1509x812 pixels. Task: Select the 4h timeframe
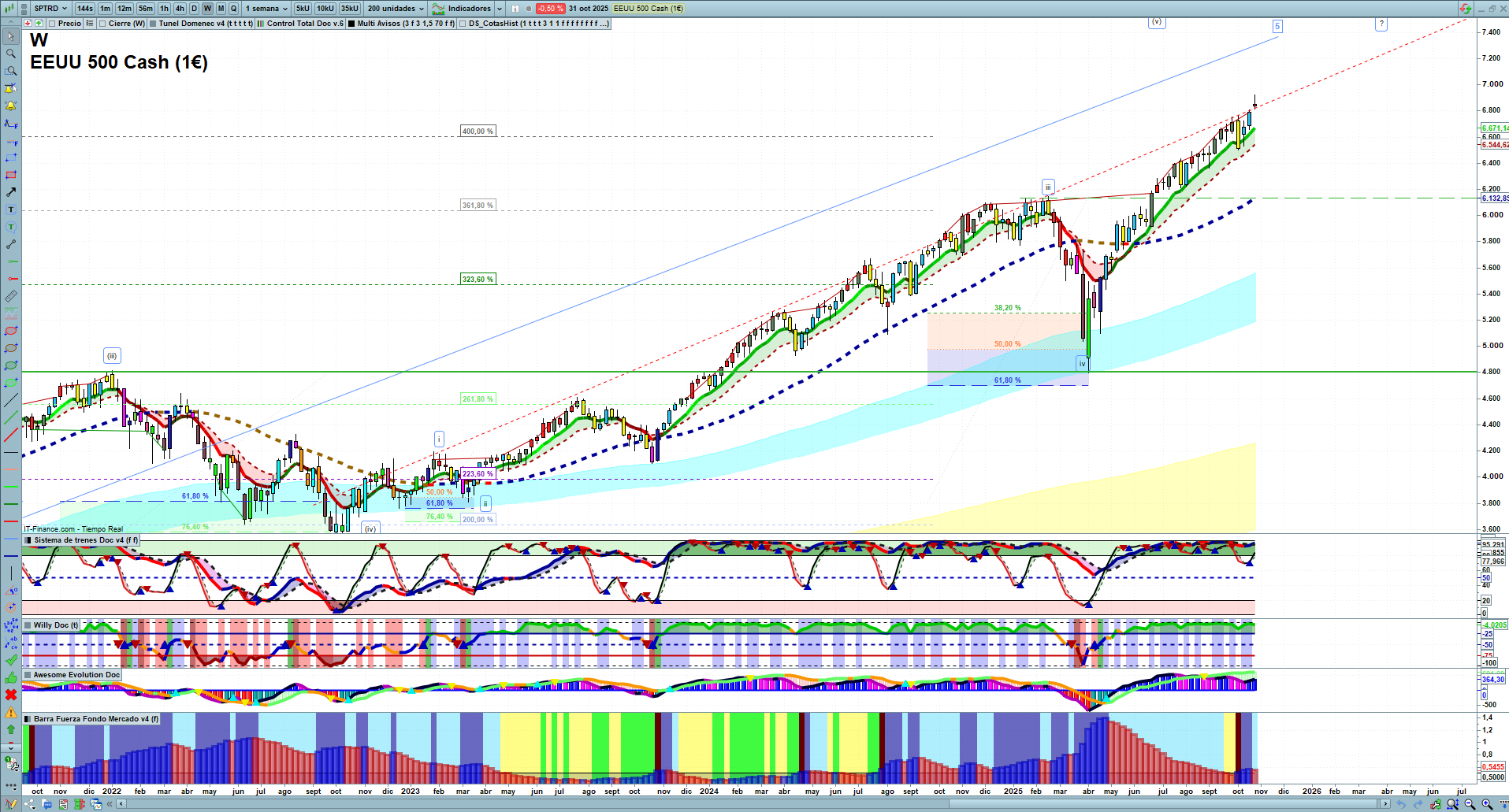[x=180, y=9]
